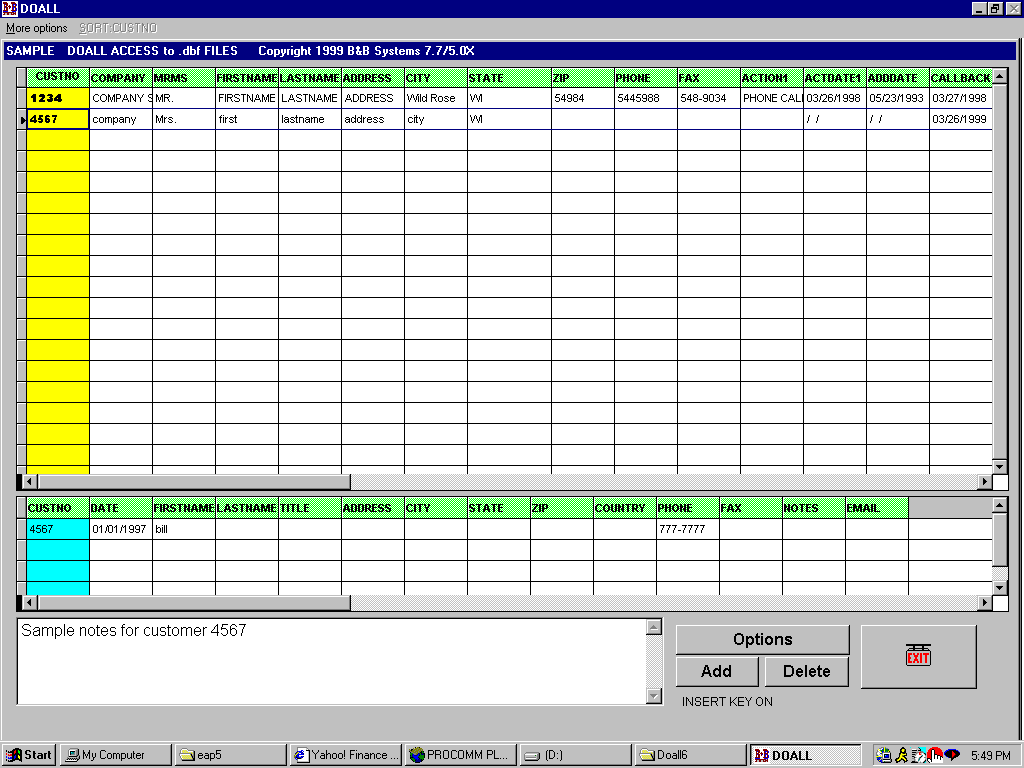Click the CALLBACK column header in the top grid
The width and height of the screenshot is (1024, 768).
pos(960,78)
